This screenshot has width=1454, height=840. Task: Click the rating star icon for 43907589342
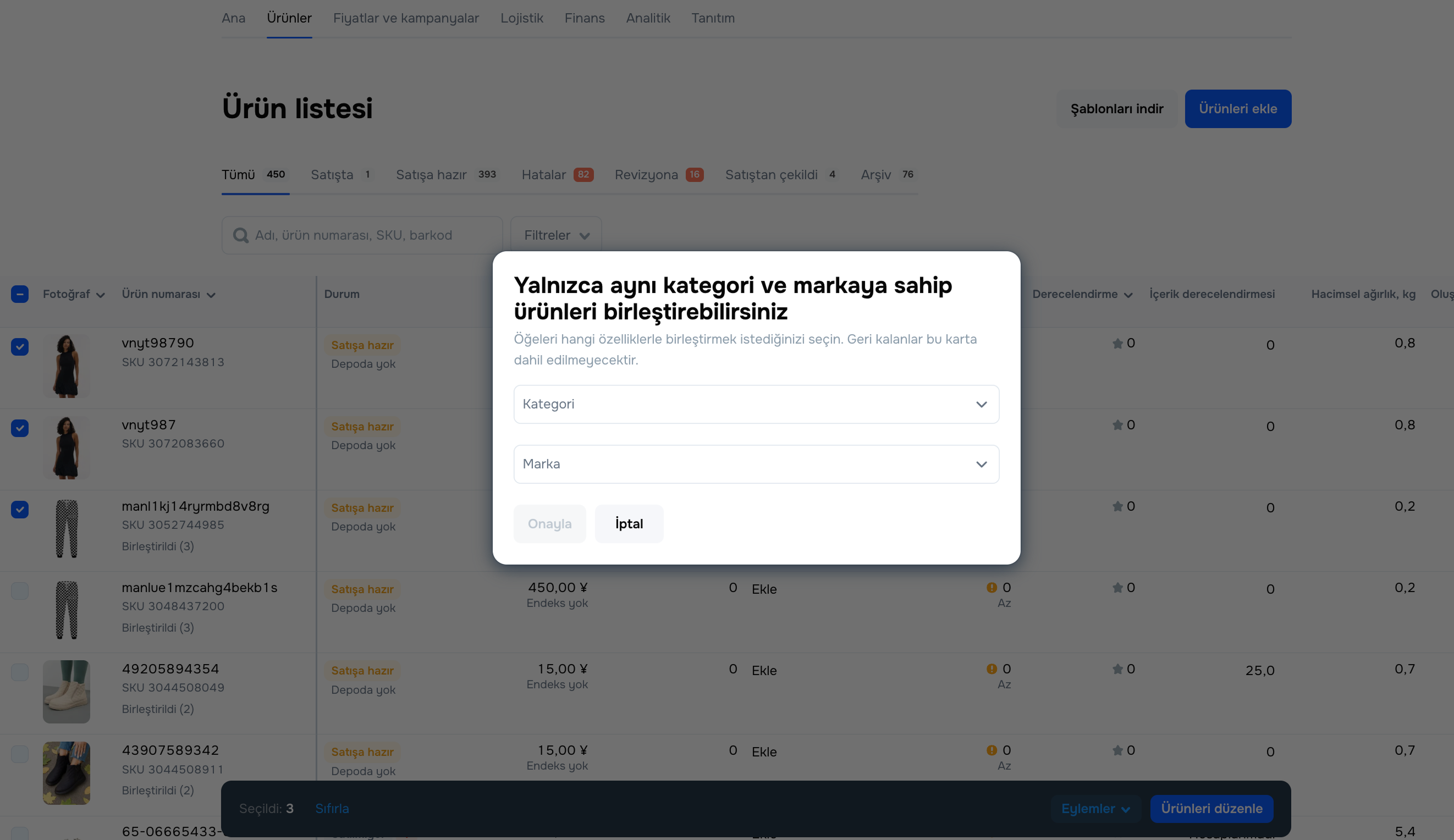(1117, 750)
